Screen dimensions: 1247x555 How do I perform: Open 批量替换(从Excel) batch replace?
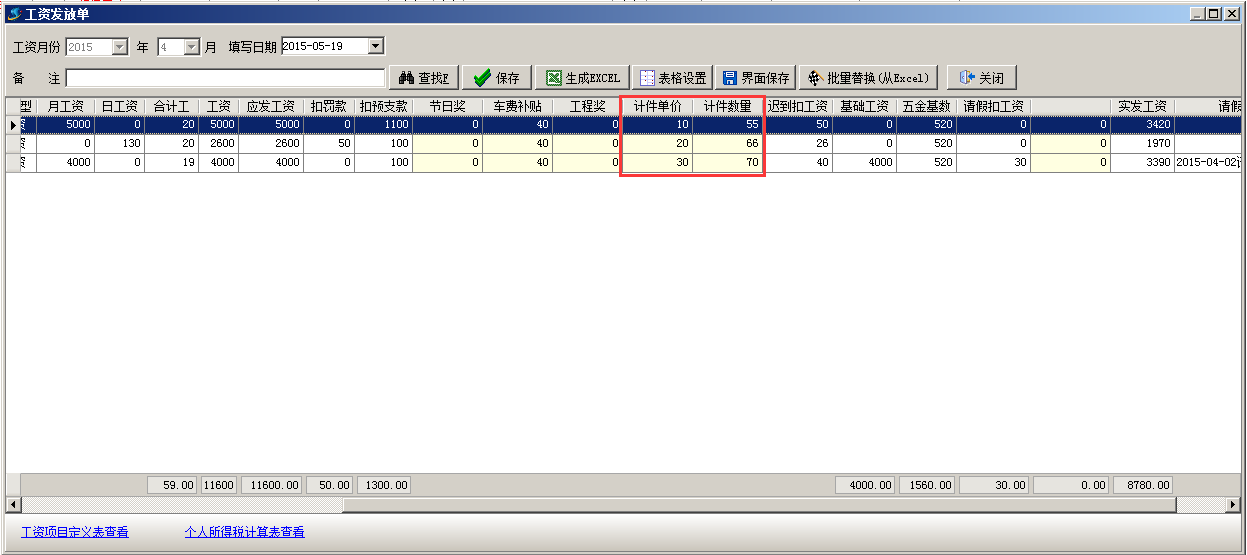[x=868, y=78]
